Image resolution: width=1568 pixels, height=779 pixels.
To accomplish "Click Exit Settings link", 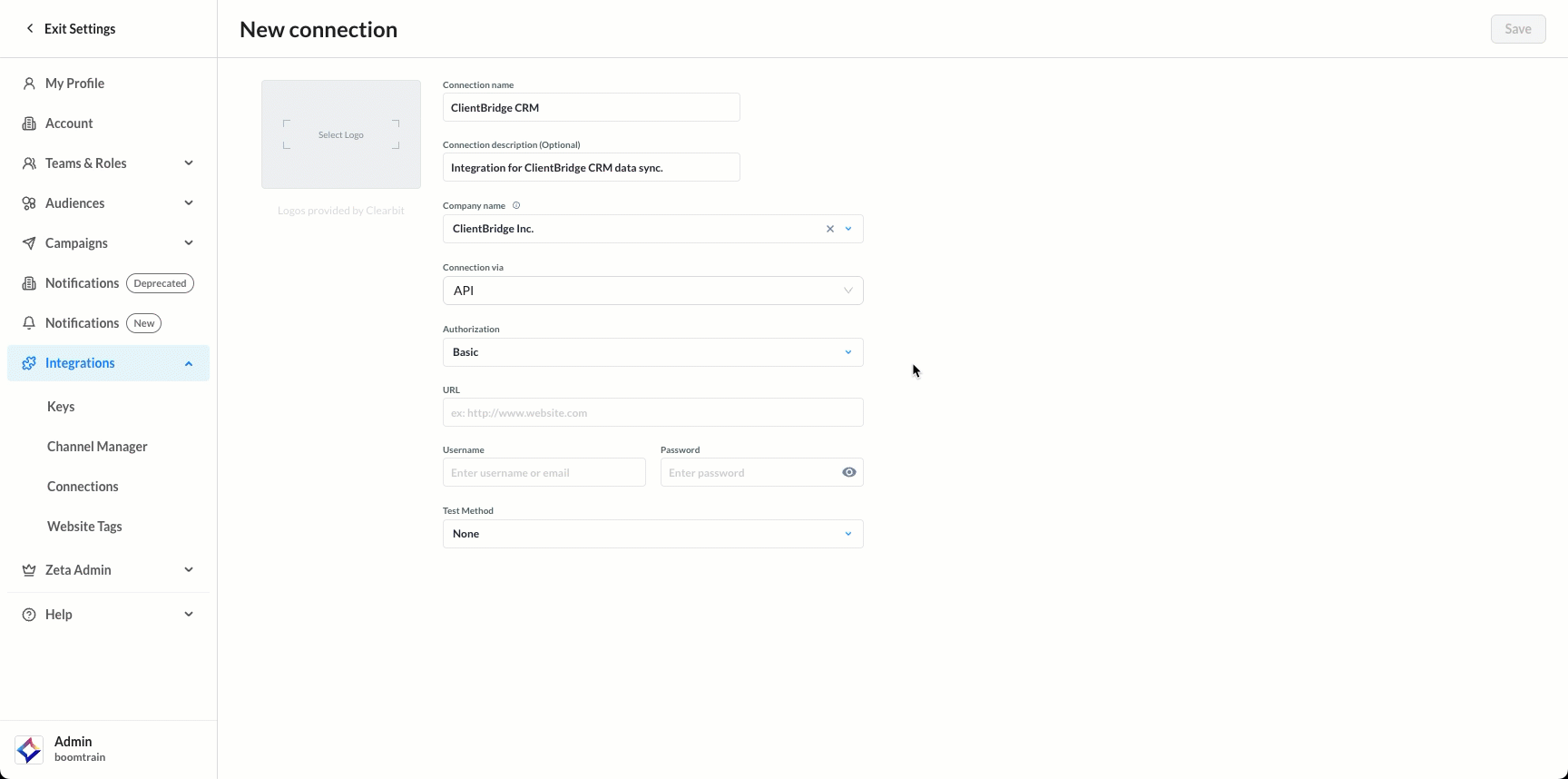I will pos(70,29).
